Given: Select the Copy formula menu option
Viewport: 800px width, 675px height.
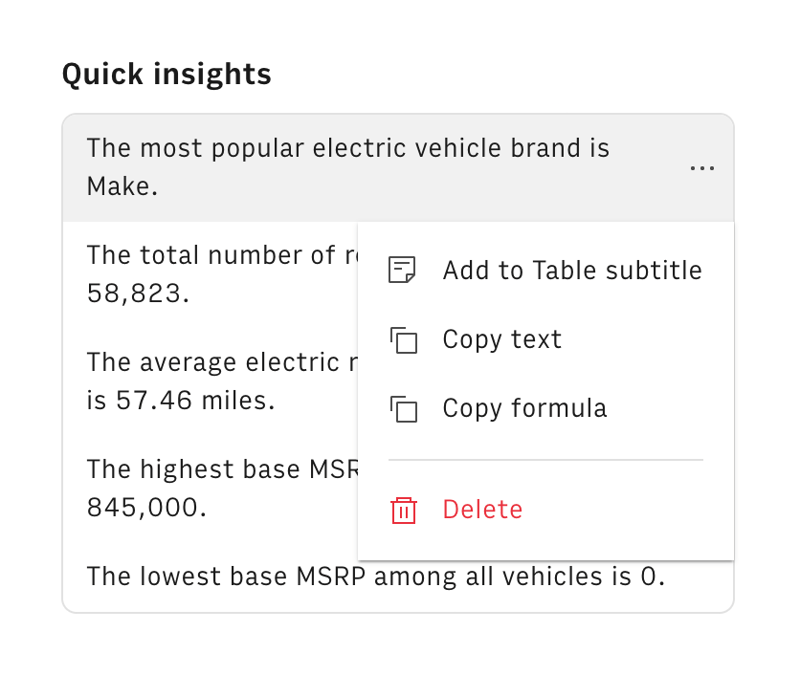Looking at the screenshot, I should 524,409.
